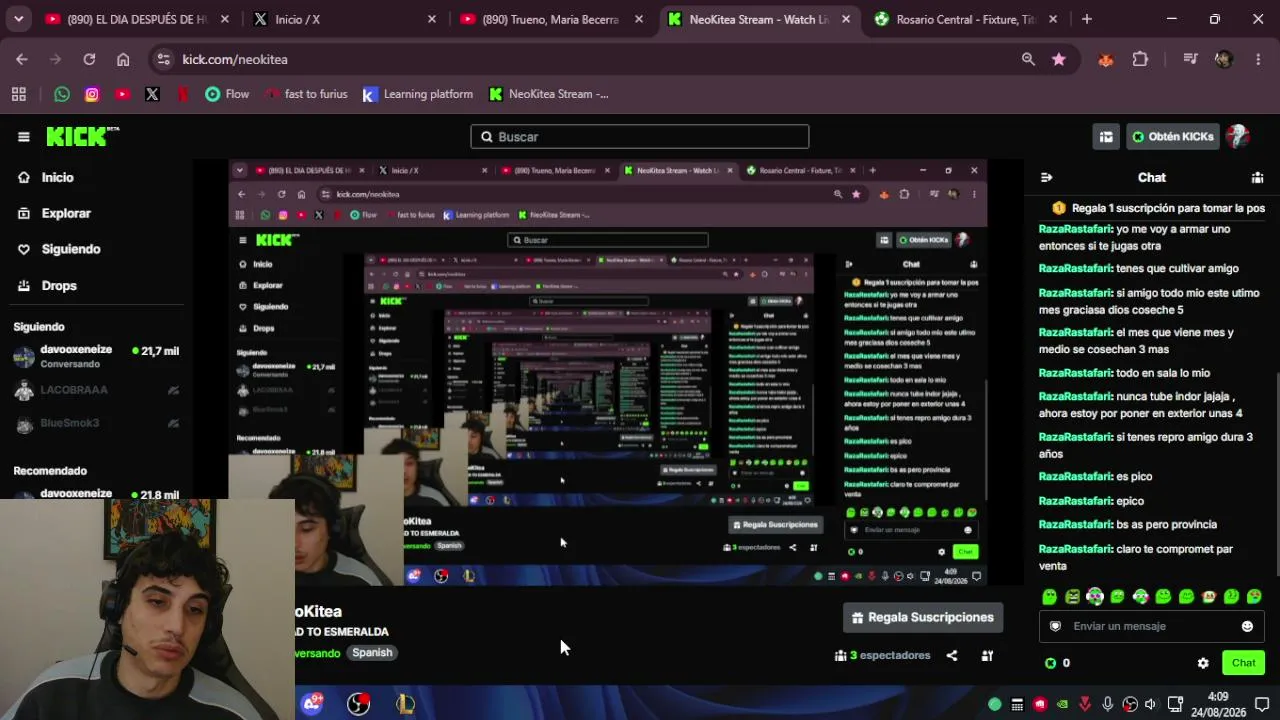This screenshot has height=720, width=1280.
Task: Open the clock showing 4:09
Action: (1218, 704)
